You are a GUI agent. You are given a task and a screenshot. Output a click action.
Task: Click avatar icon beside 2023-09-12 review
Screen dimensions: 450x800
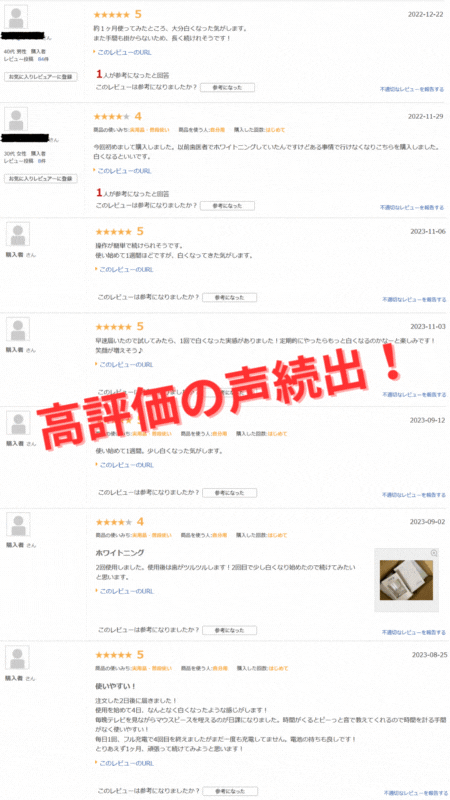point(18,423)
